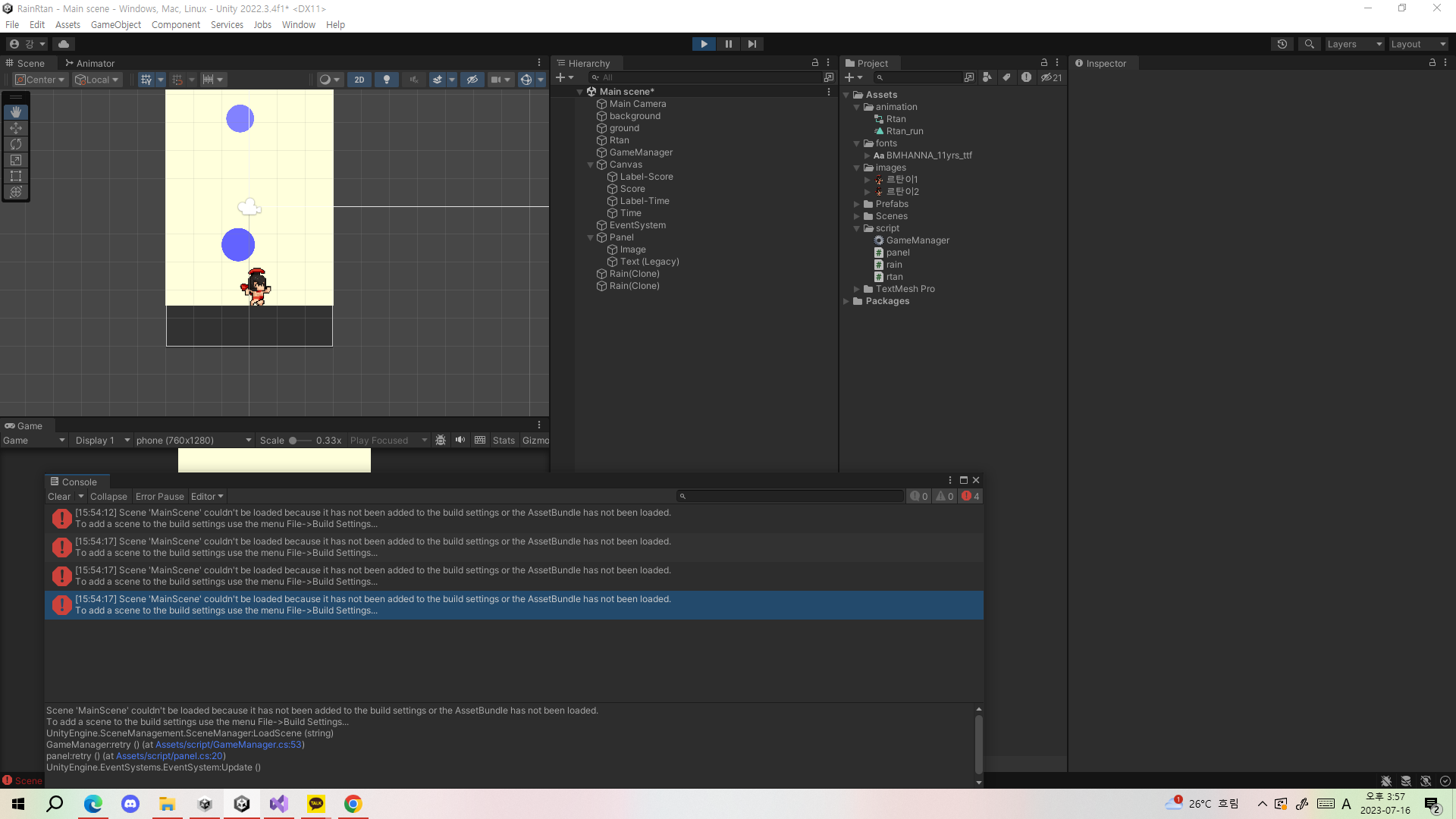Open the Local rotation dropdown
This screenshot has width=1456, height=819.
97,80
